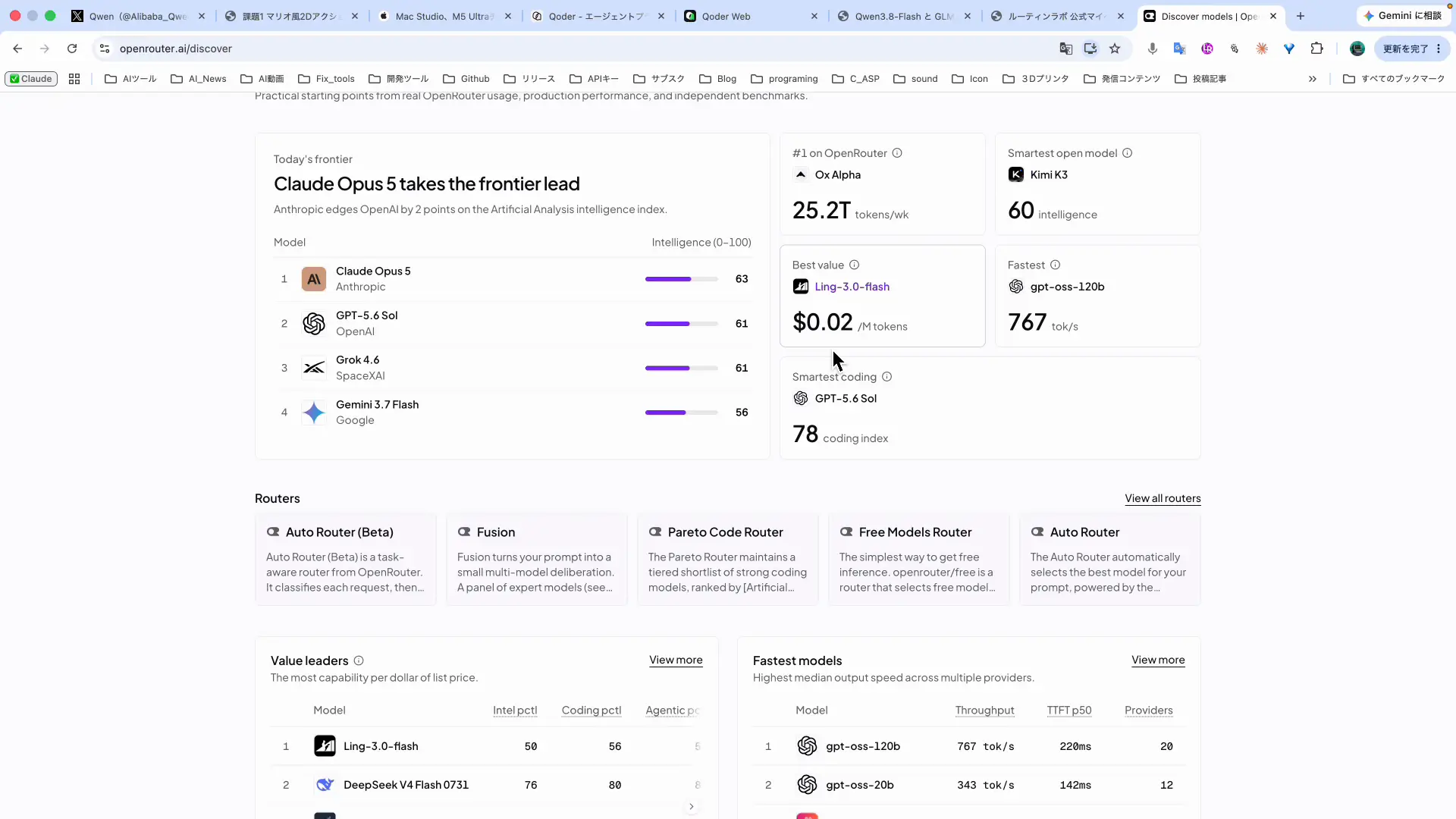Click the Kimi K3 logo icon

click(x=1016, y=175)
